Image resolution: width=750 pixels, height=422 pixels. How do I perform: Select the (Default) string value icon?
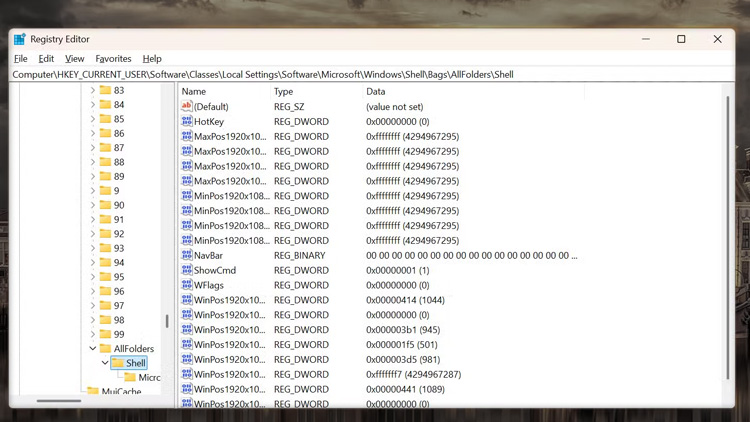coord(187,106)
